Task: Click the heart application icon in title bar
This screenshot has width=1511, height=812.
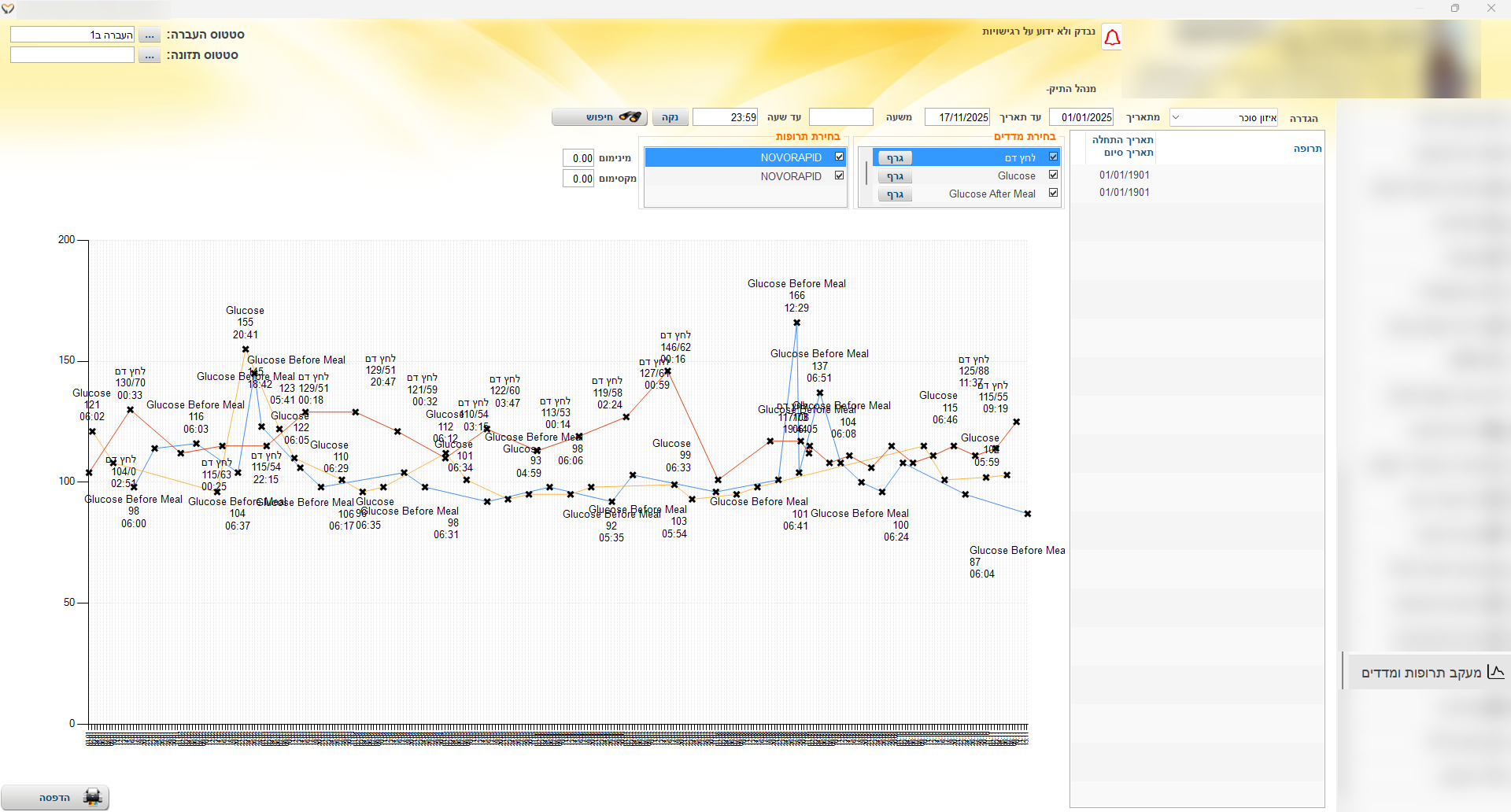Action: pos(8,9)
